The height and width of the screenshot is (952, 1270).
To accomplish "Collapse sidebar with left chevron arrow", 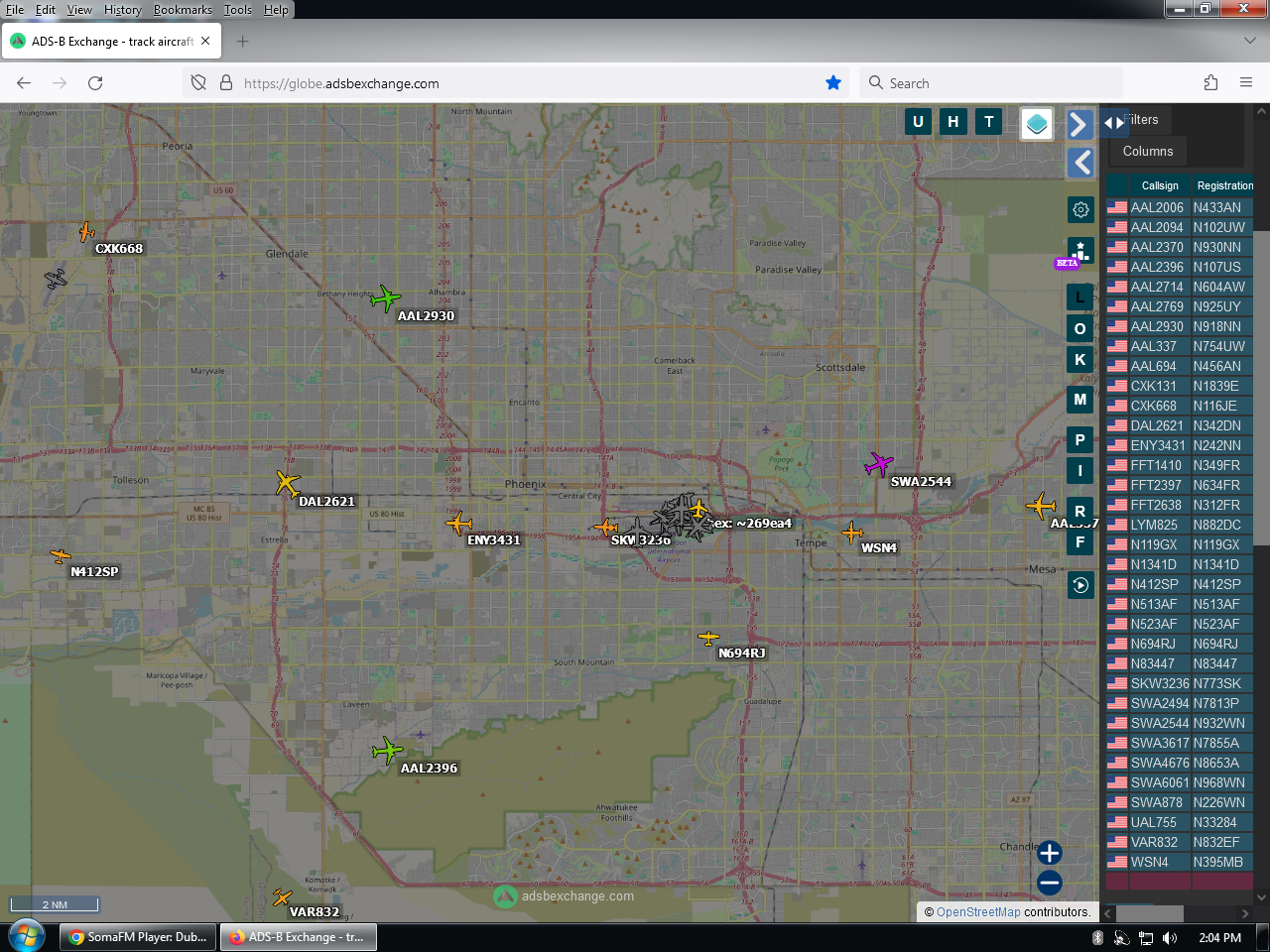I will tap(1080, 163).
